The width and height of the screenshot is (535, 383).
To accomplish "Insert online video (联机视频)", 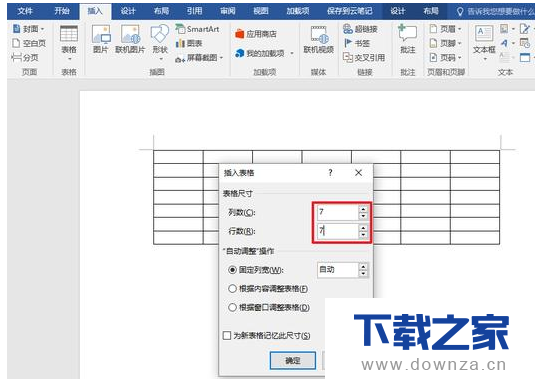I will [318, 39].
